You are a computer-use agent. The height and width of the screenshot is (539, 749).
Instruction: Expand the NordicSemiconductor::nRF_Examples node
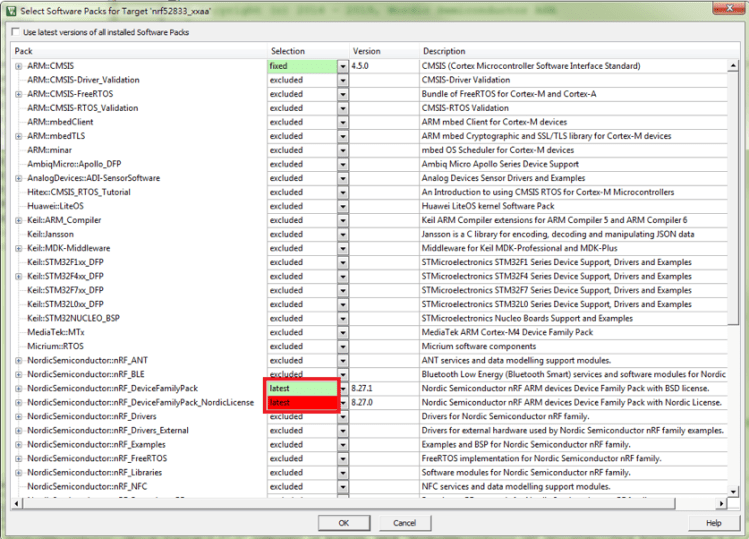coord(18,444)
